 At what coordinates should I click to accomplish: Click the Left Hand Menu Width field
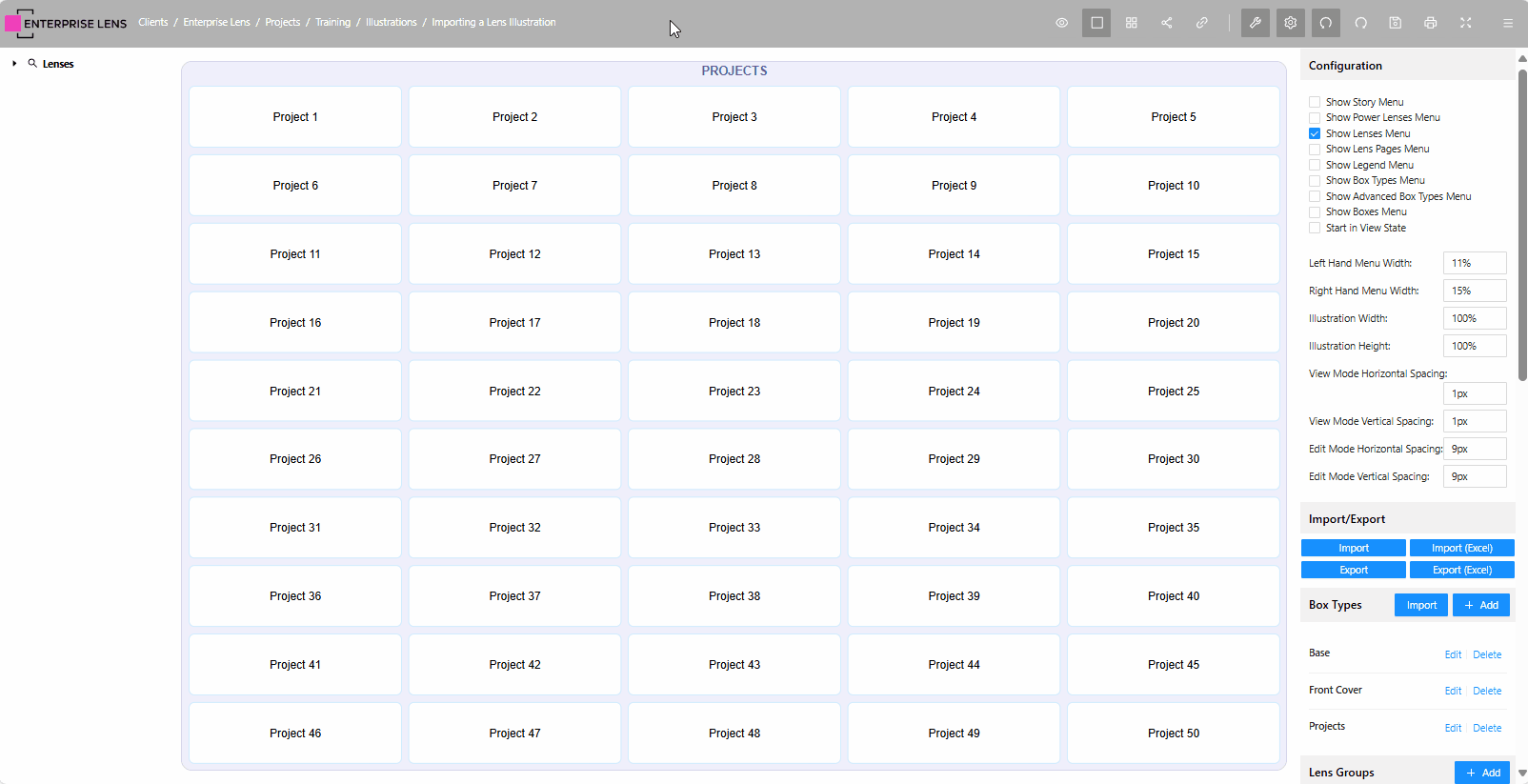[x=1474, y=263]
